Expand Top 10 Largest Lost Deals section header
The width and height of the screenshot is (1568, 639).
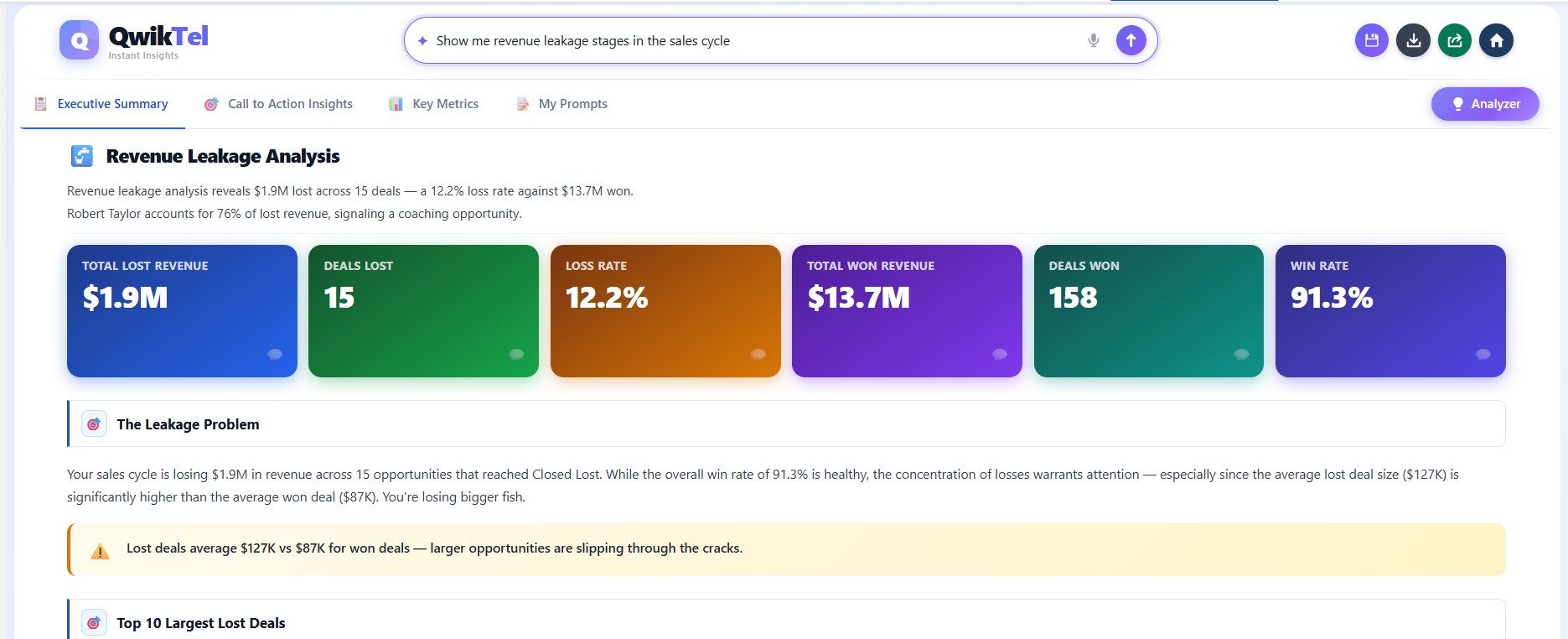(786, 621)
